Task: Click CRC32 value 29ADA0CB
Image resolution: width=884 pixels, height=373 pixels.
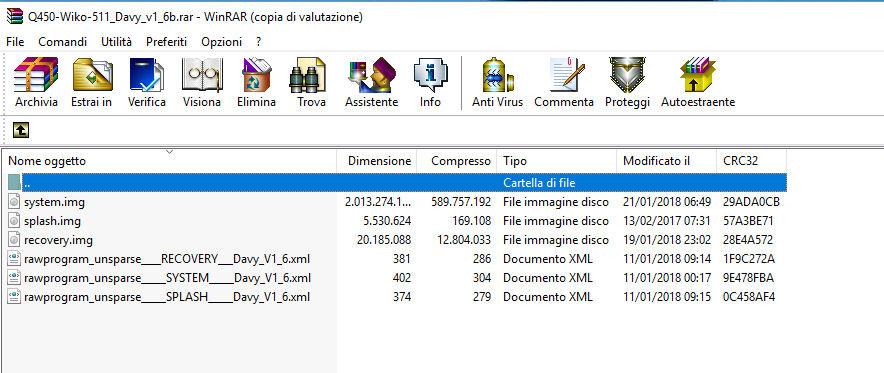Action: click(x=751, y=202)
